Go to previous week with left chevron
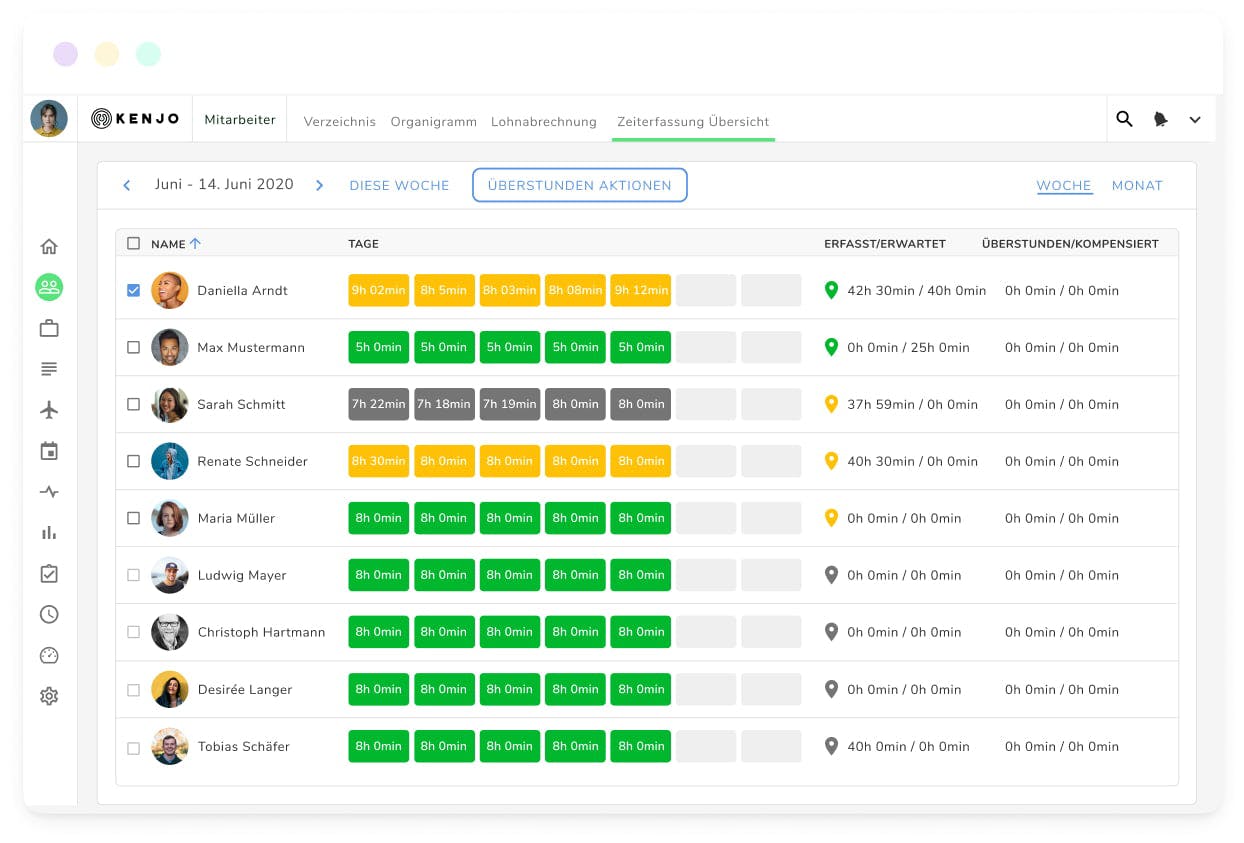Image resolution: width=1244 pixels, height=843 pixels. (x=127, y=185)
